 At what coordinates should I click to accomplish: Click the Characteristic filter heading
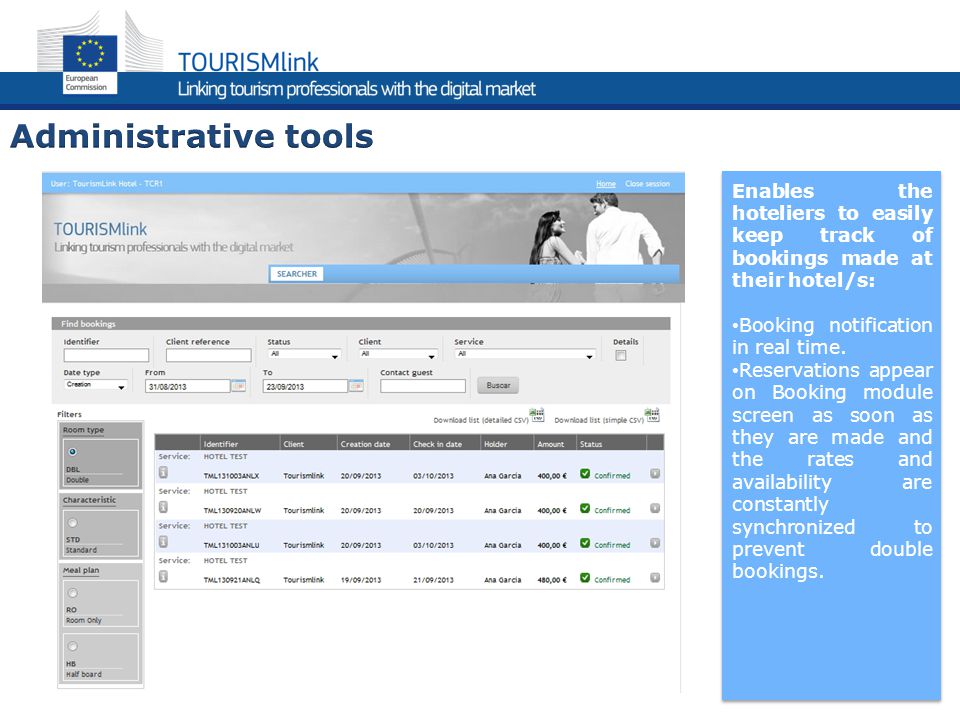(89, 500)
